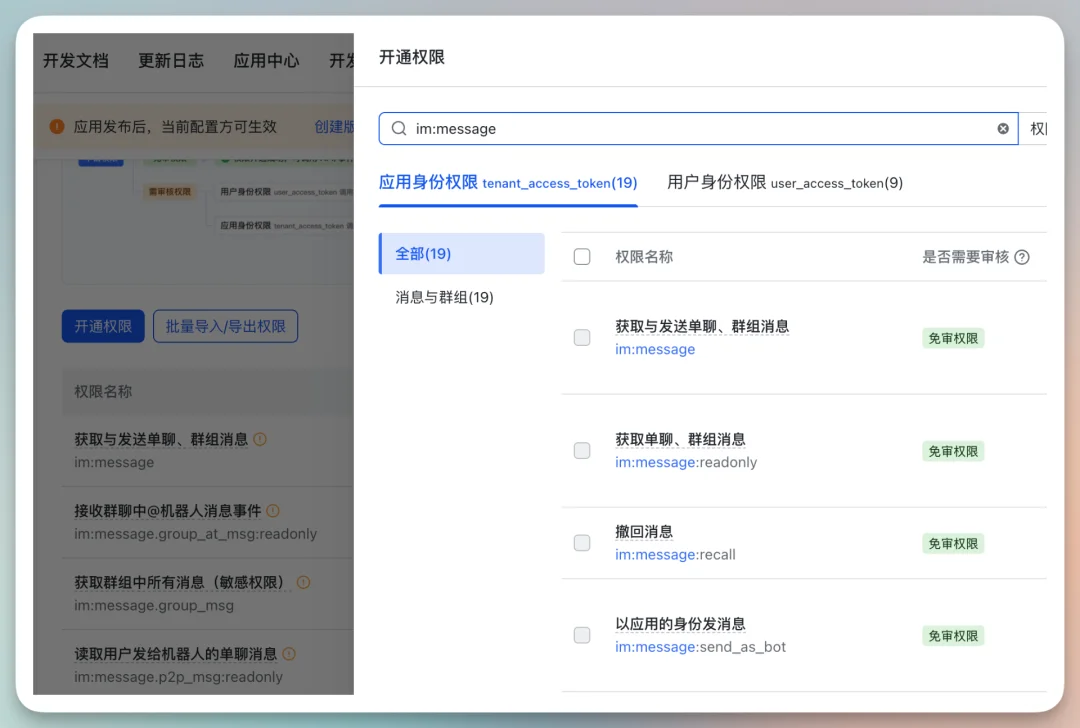The image size is (1080, 728).
Task: Open the filter control right of the search bar
Action: coord(1040,128)
